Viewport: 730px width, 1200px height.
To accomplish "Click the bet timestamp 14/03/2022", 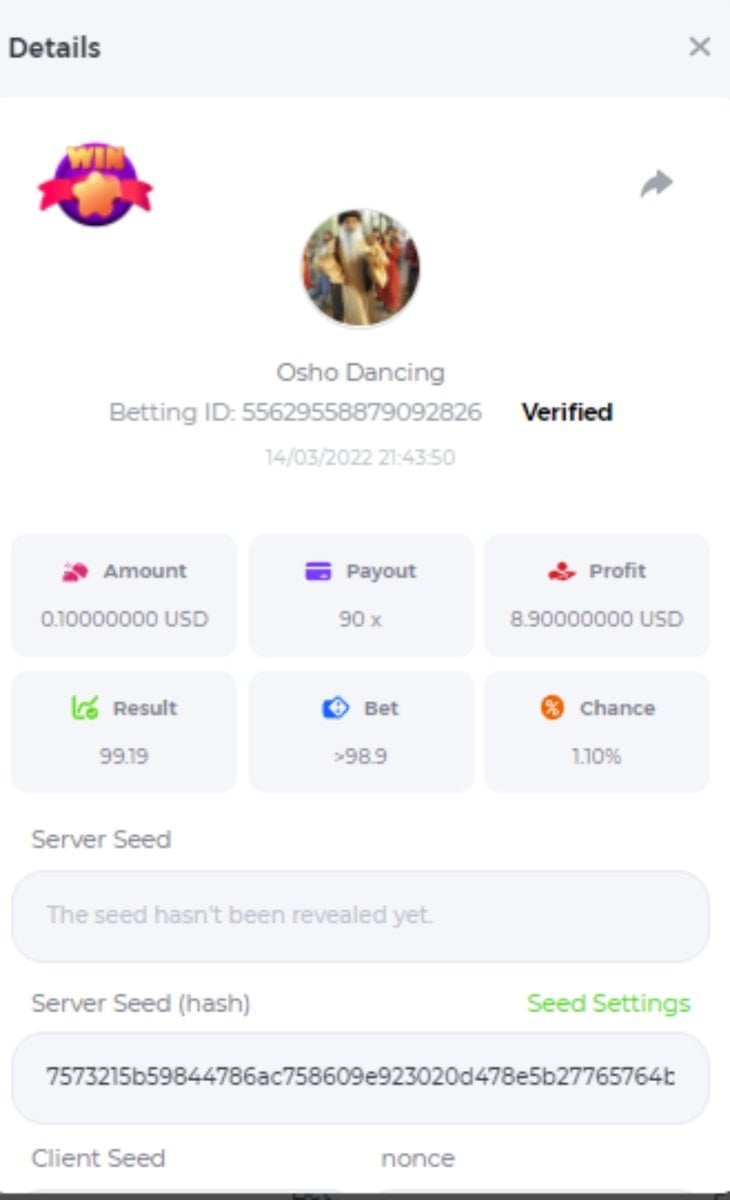I will [360, 458].
